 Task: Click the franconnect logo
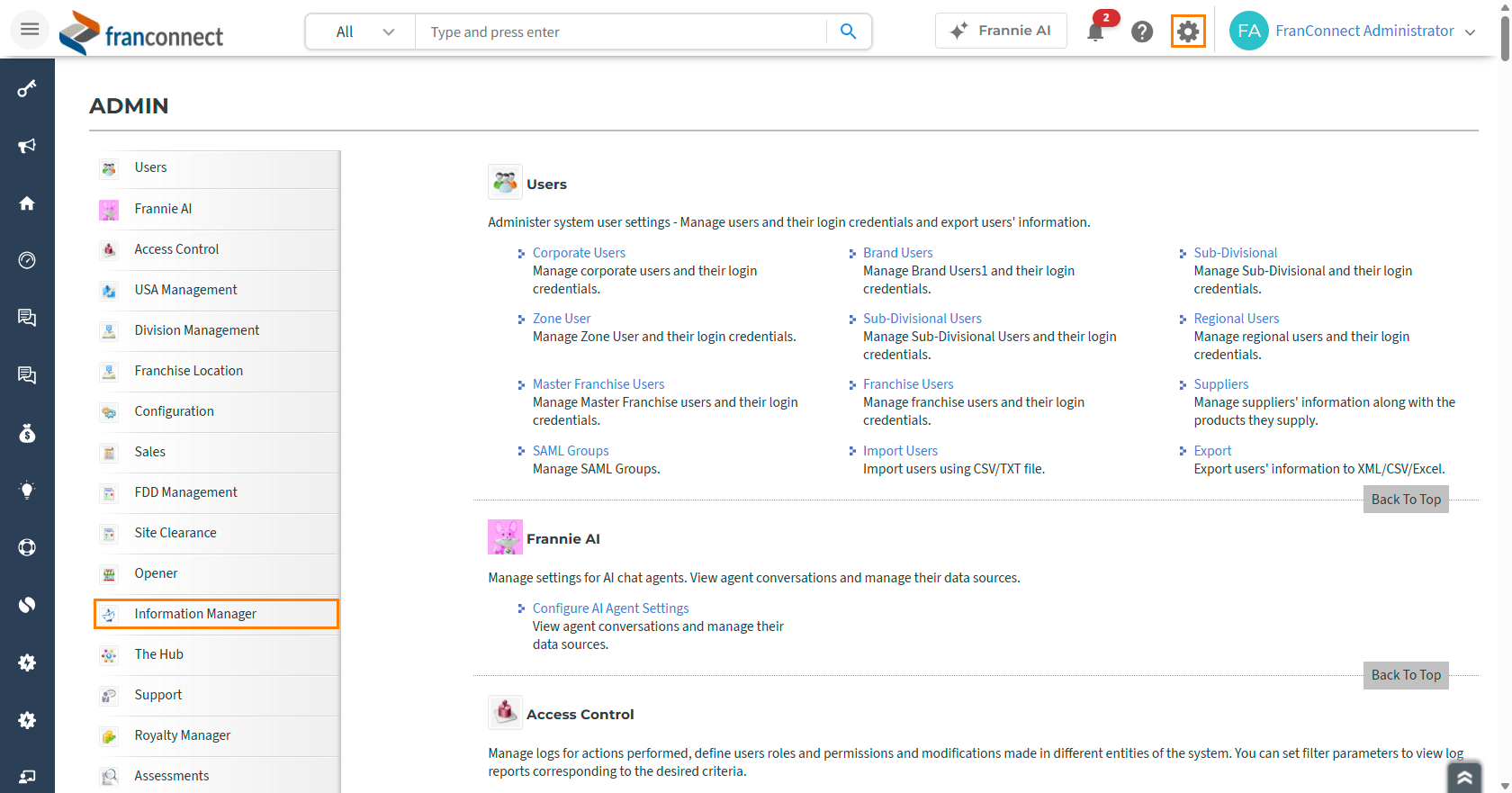pyautogui.click(x=141, y=32)
